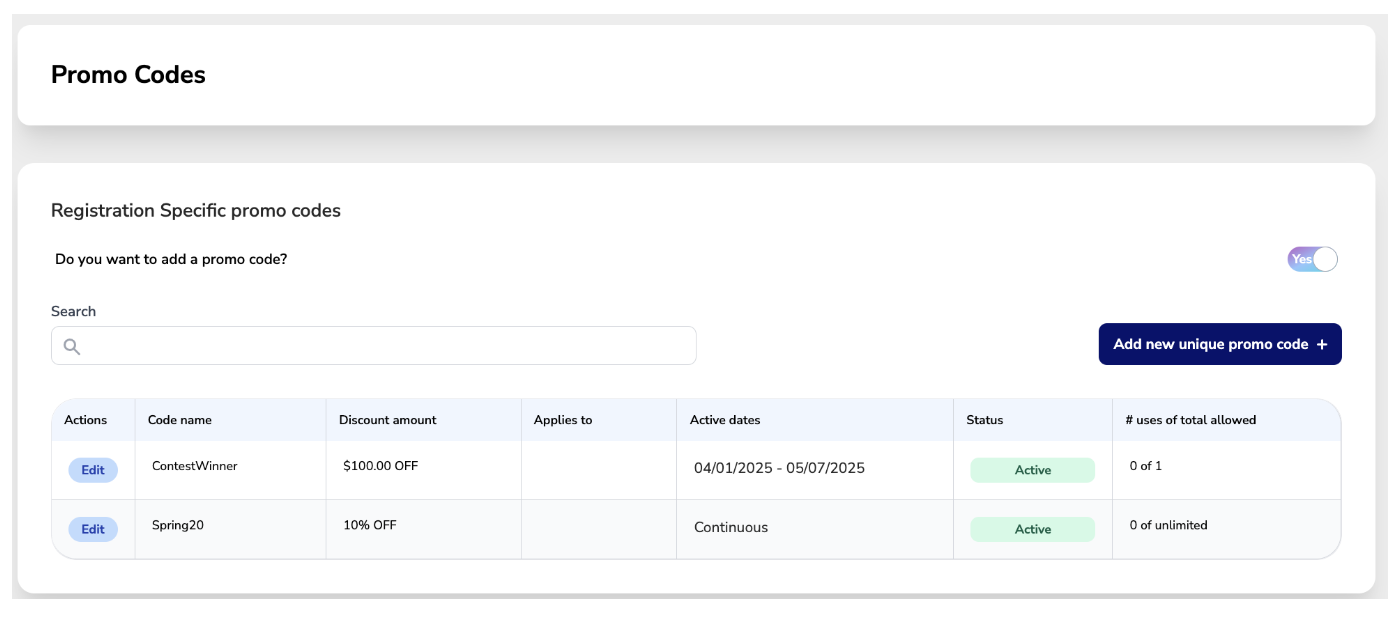Edit the ContestWinner promo code

tap(92, 469)
